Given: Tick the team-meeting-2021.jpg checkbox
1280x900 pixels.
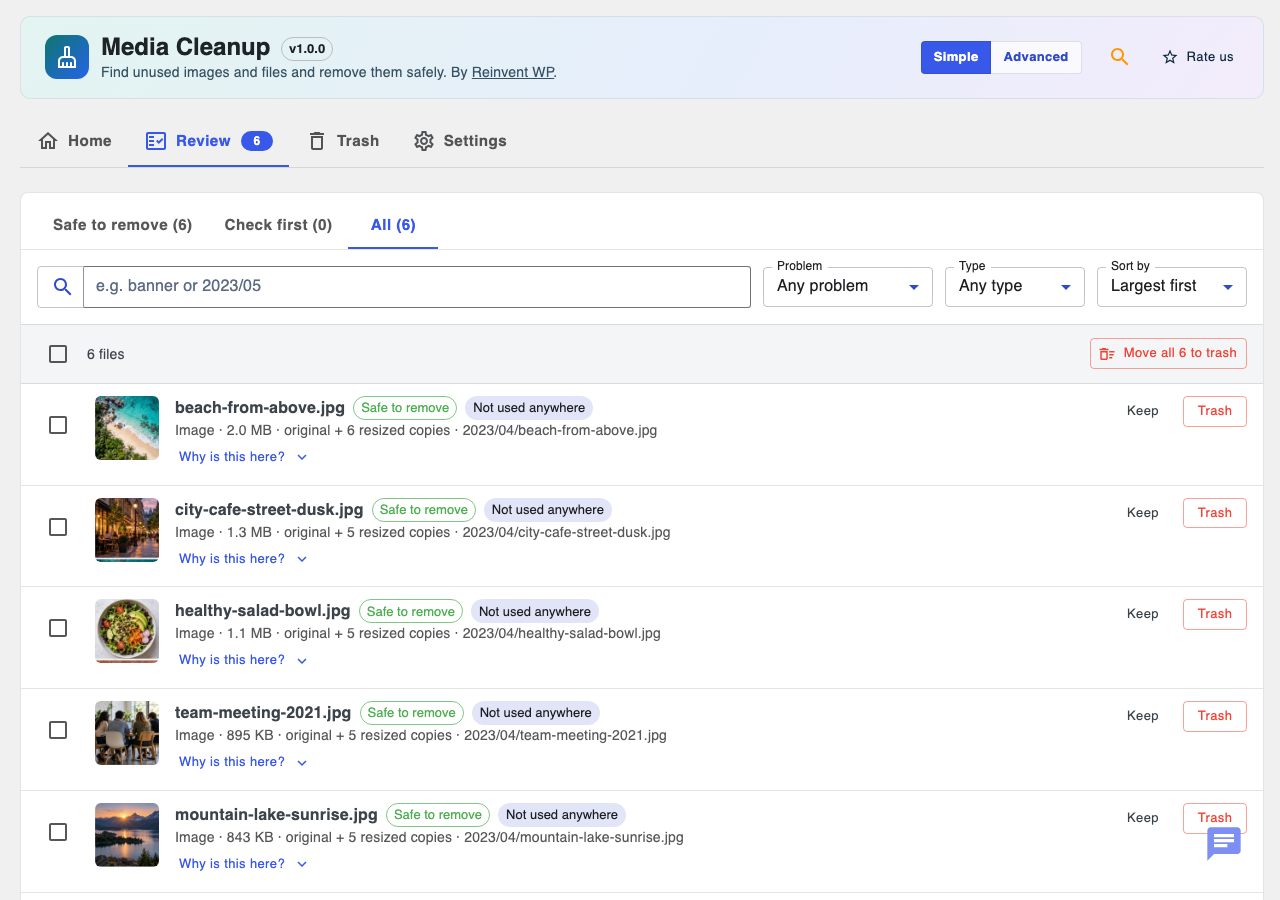Looking at the screenshot, I should click(58, 730).
